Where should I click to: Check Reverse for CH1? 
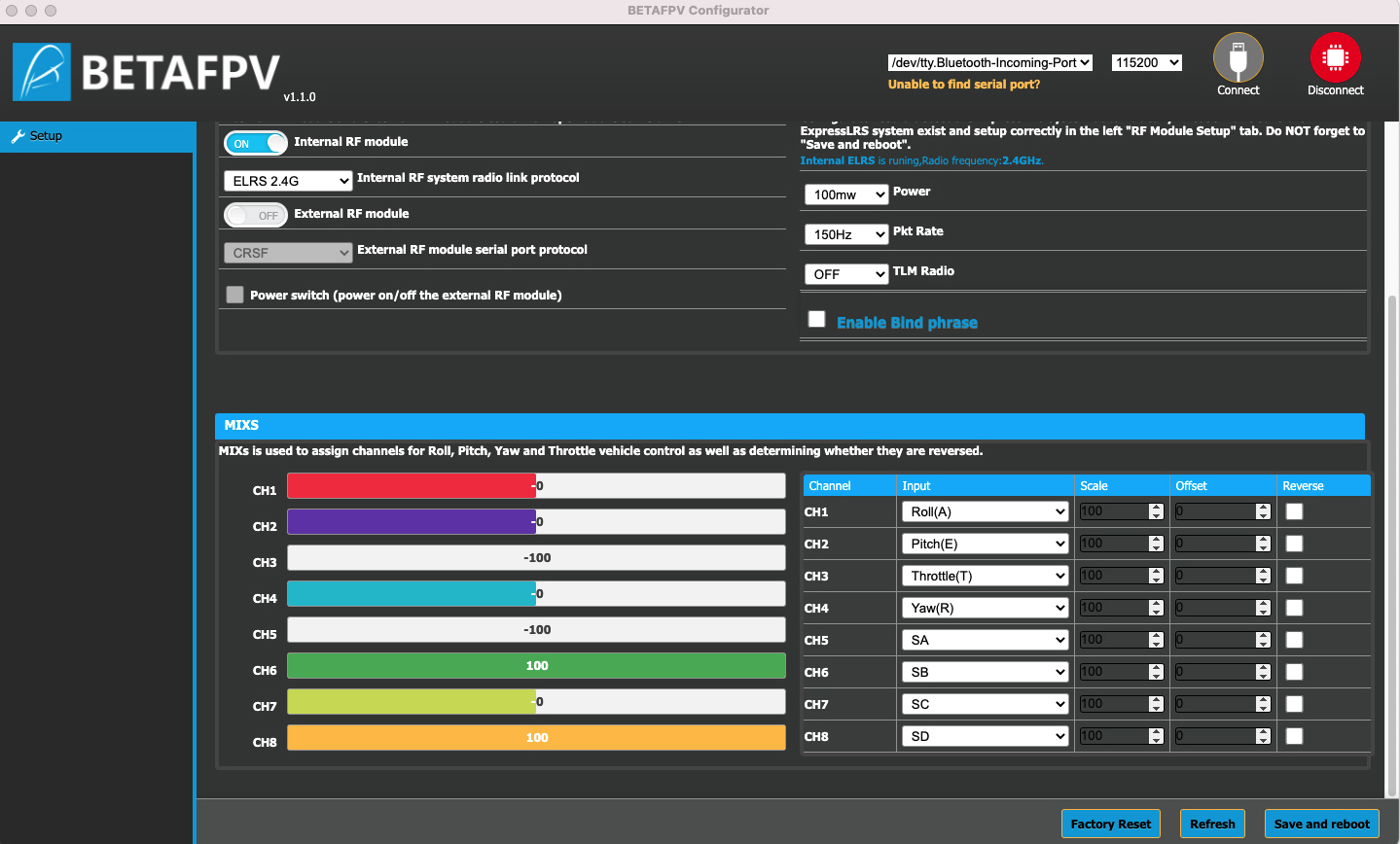[1294, 511]
